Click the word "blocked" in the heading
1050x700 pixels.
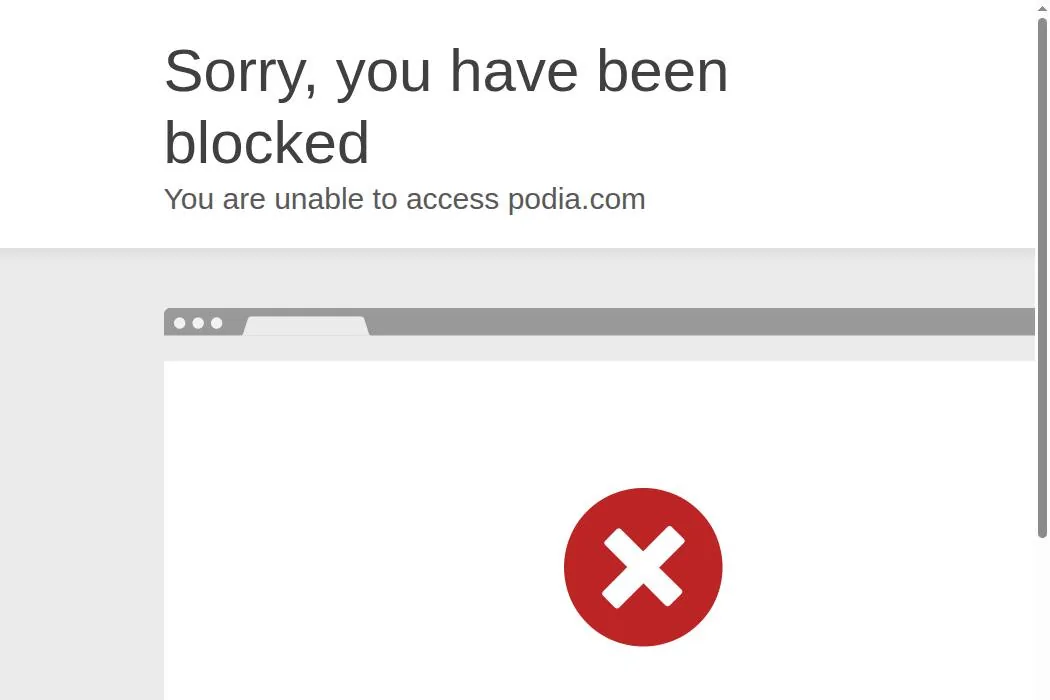click(x=267, y=143)
